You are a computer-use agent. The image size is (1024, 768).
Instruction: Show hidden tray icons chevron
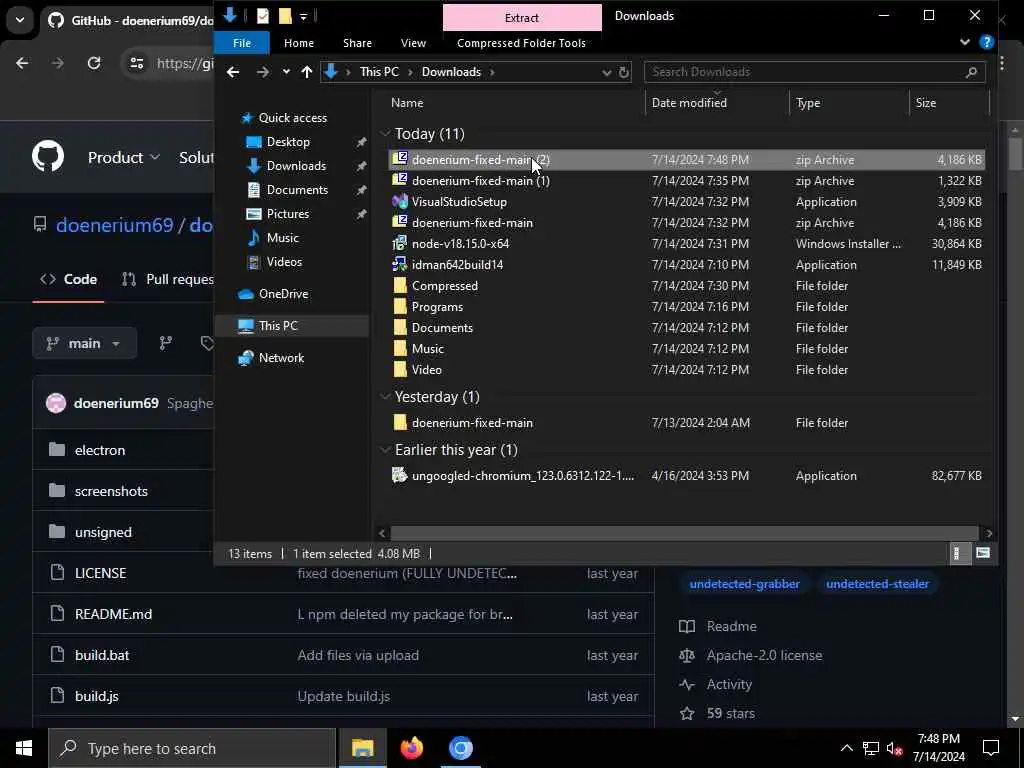point(846,749)
